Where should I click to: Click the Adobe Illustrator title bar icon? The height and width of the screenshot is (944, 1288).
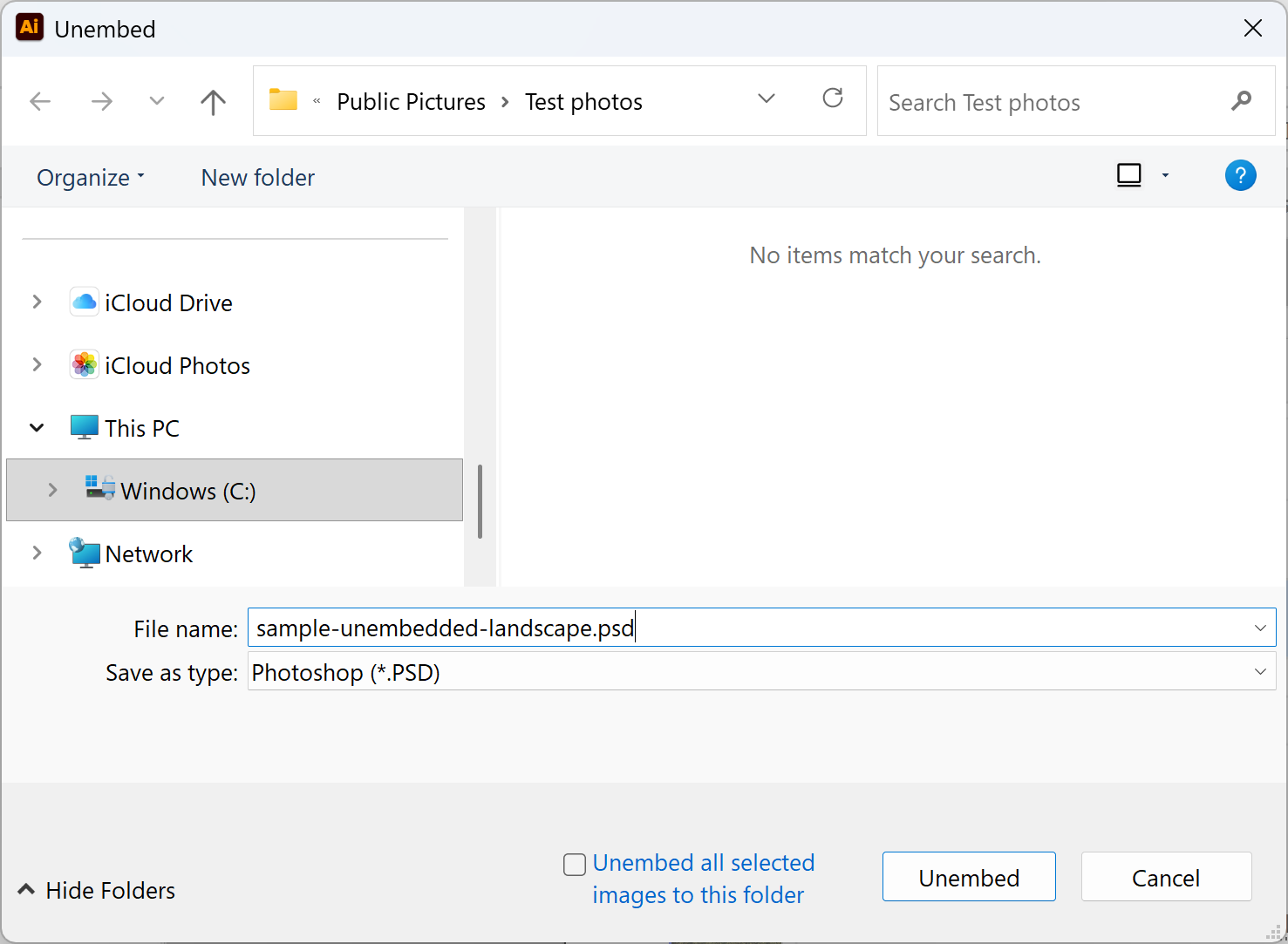point(30,27)
